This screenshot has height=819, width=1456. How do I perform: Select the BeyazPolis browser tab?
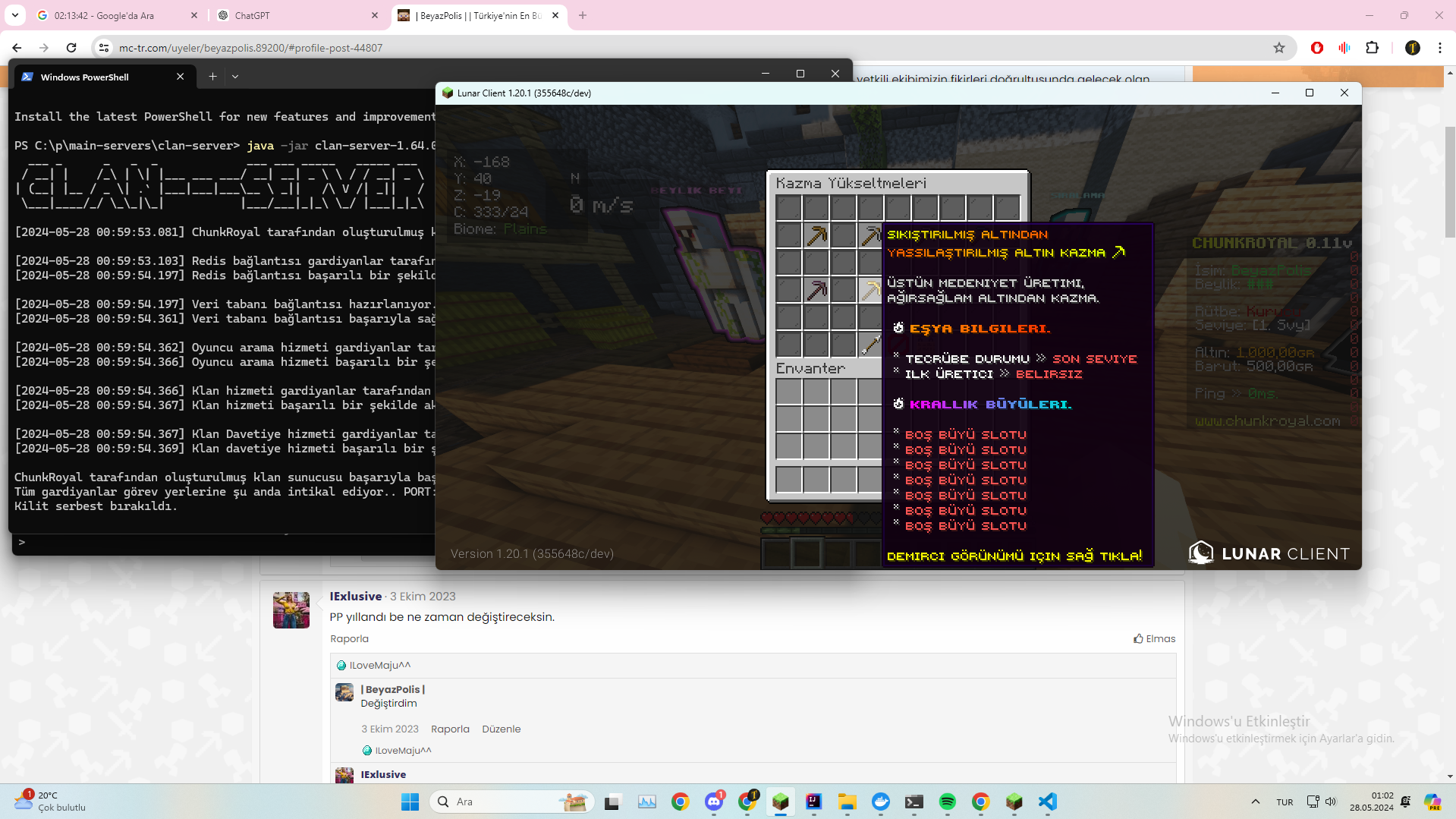point(478,15)
